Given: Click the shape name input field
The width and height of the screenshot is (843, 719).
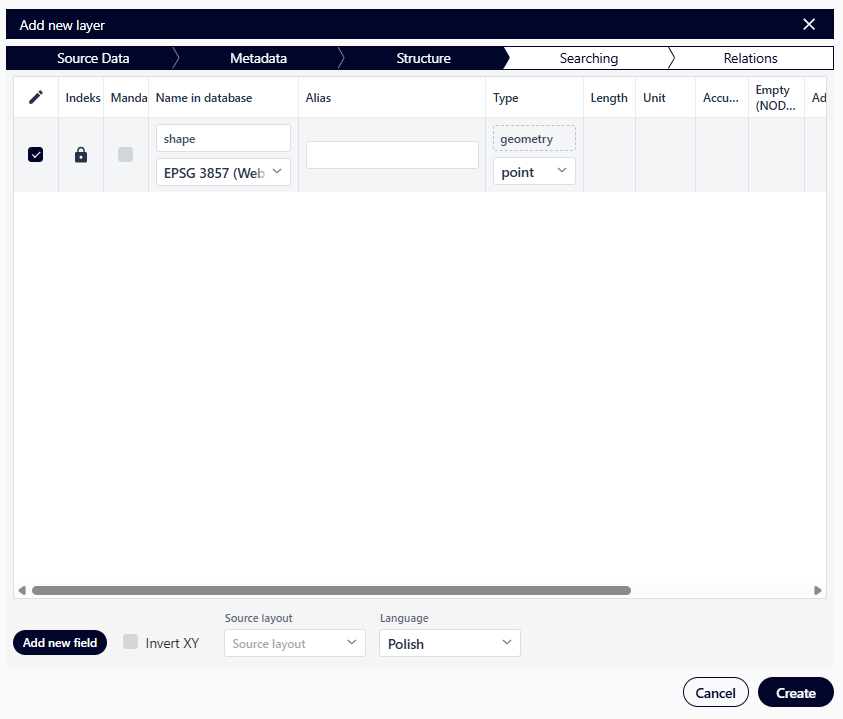Looking at the screenshot, I should pos(222,138).
